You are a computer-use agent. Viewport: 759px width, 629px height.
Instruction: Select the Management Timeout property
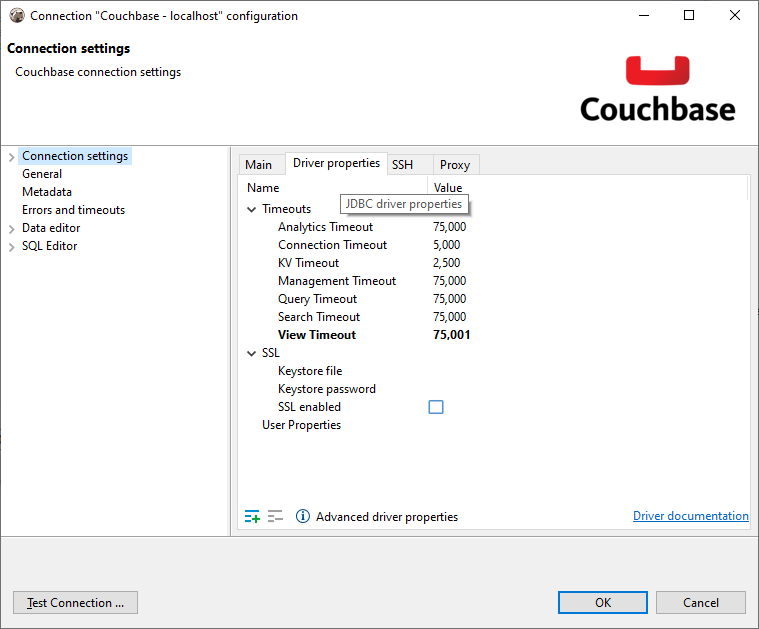click(337, 281)
